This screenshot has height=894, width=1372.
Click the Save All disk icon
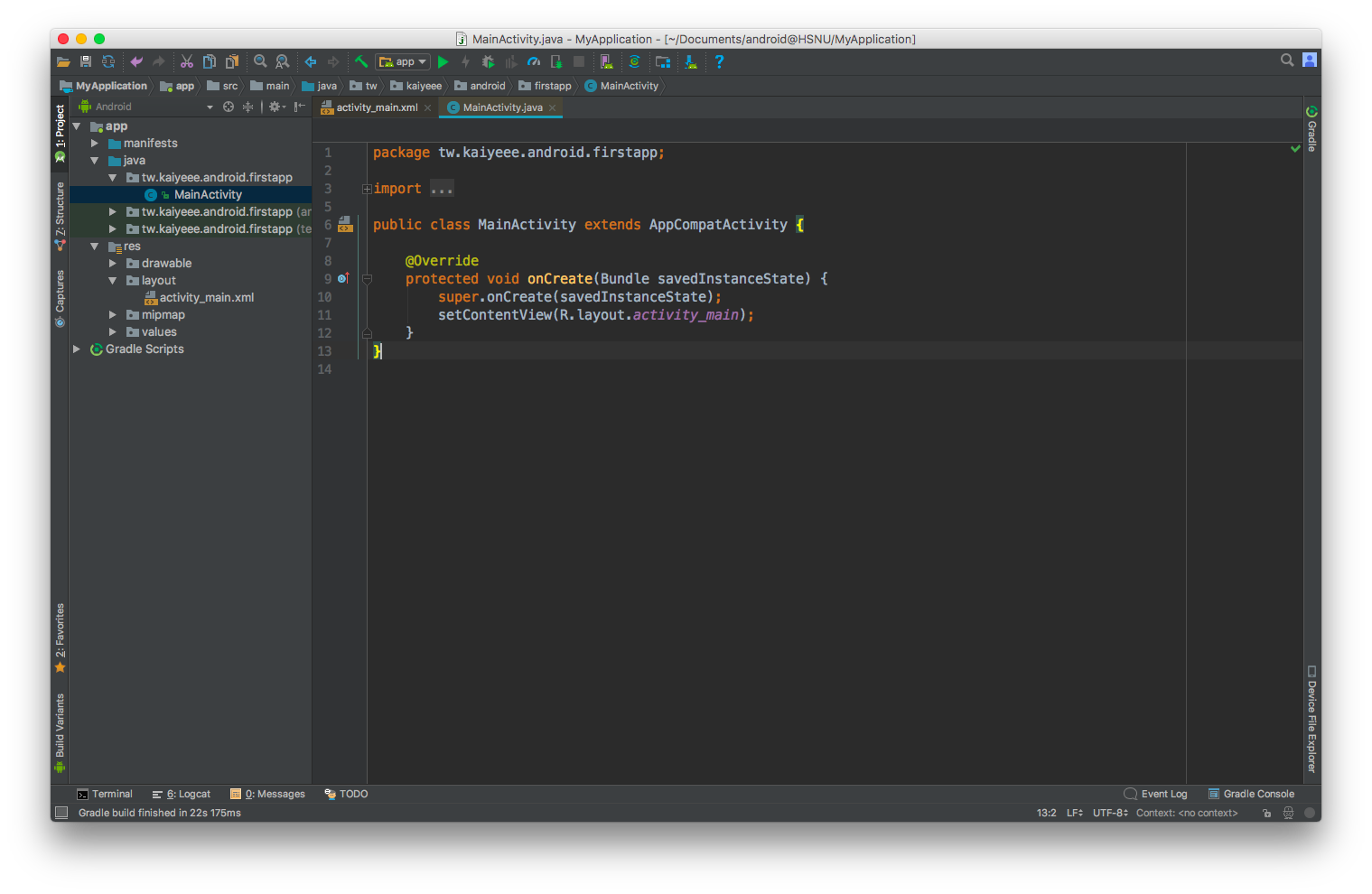[x=86, y=61]
